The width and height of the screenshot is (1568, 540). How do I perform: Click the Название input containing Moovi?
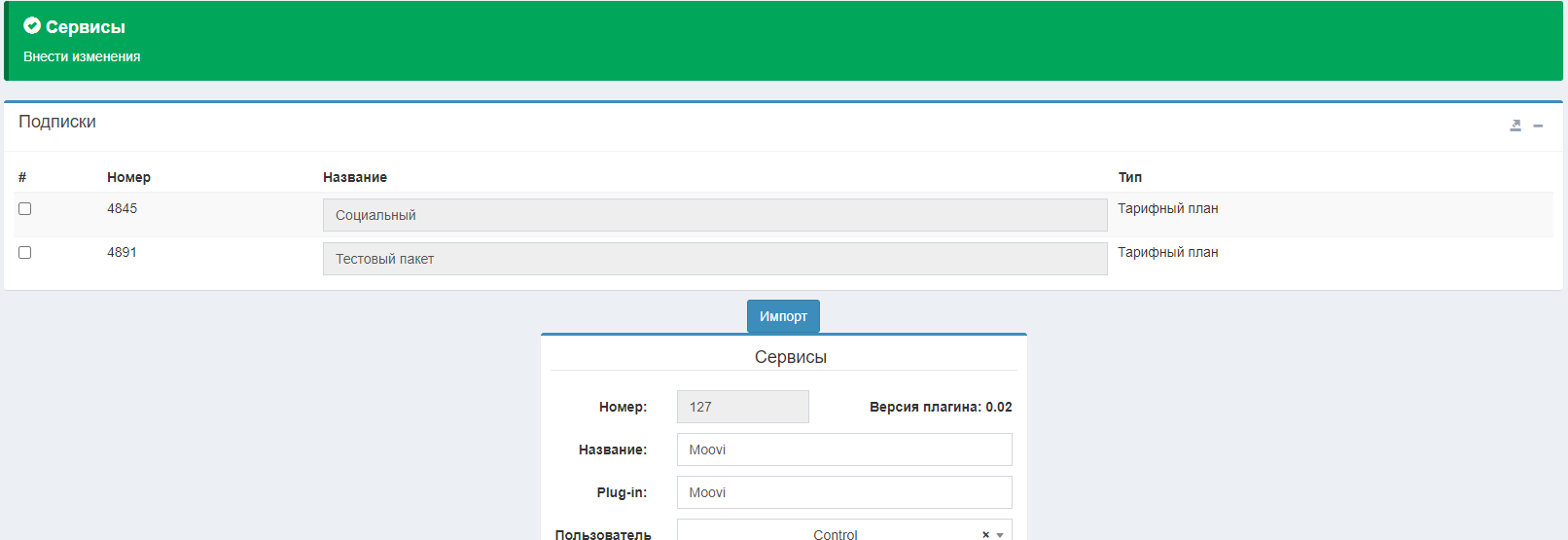click(843, 450)
